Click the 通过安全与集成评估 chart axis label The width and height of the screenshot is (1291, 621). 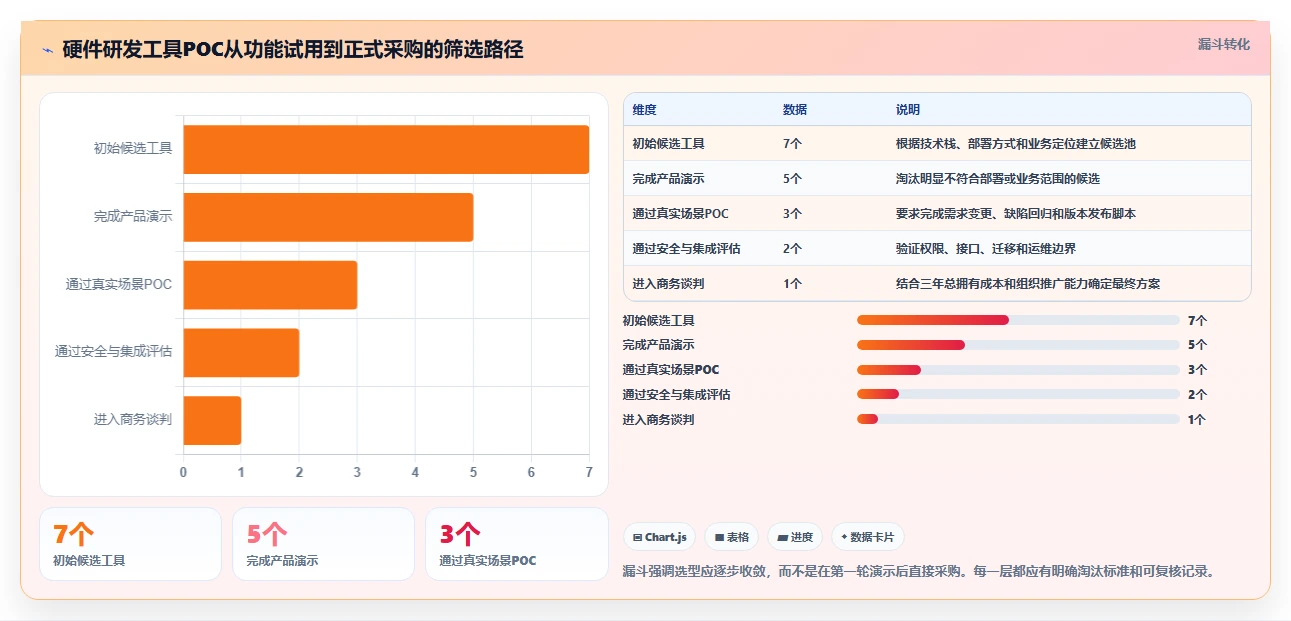(x=114, y=352)
